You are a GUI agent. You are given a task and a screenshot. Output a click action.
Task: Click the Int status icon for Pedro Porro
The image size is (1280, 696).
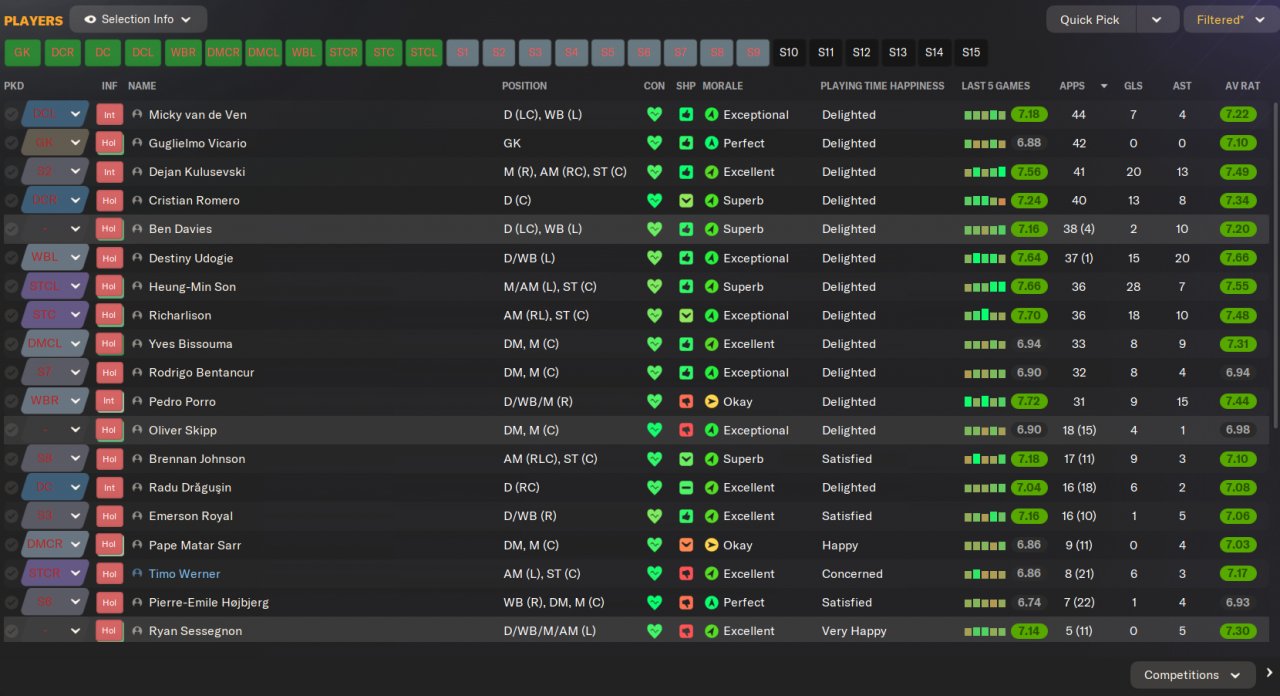click(x=110, y=402)
